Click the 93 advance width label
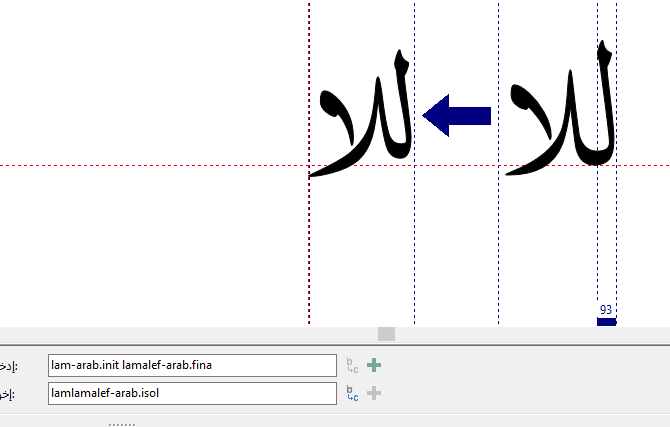This screenshot has height=427, width=670. point(606,310)
